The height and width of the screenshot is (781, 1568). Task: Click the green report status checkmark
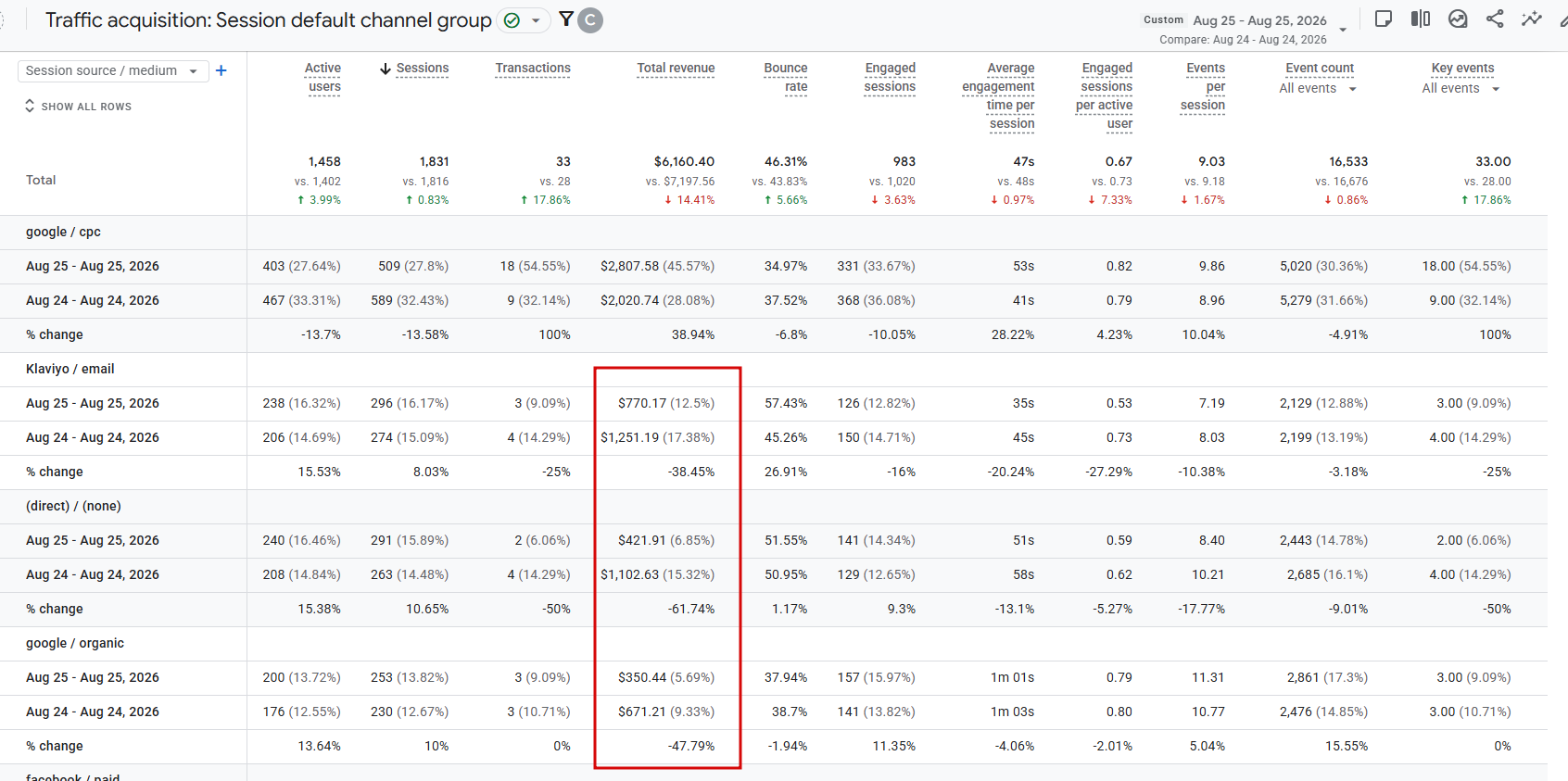click(512, 20)
